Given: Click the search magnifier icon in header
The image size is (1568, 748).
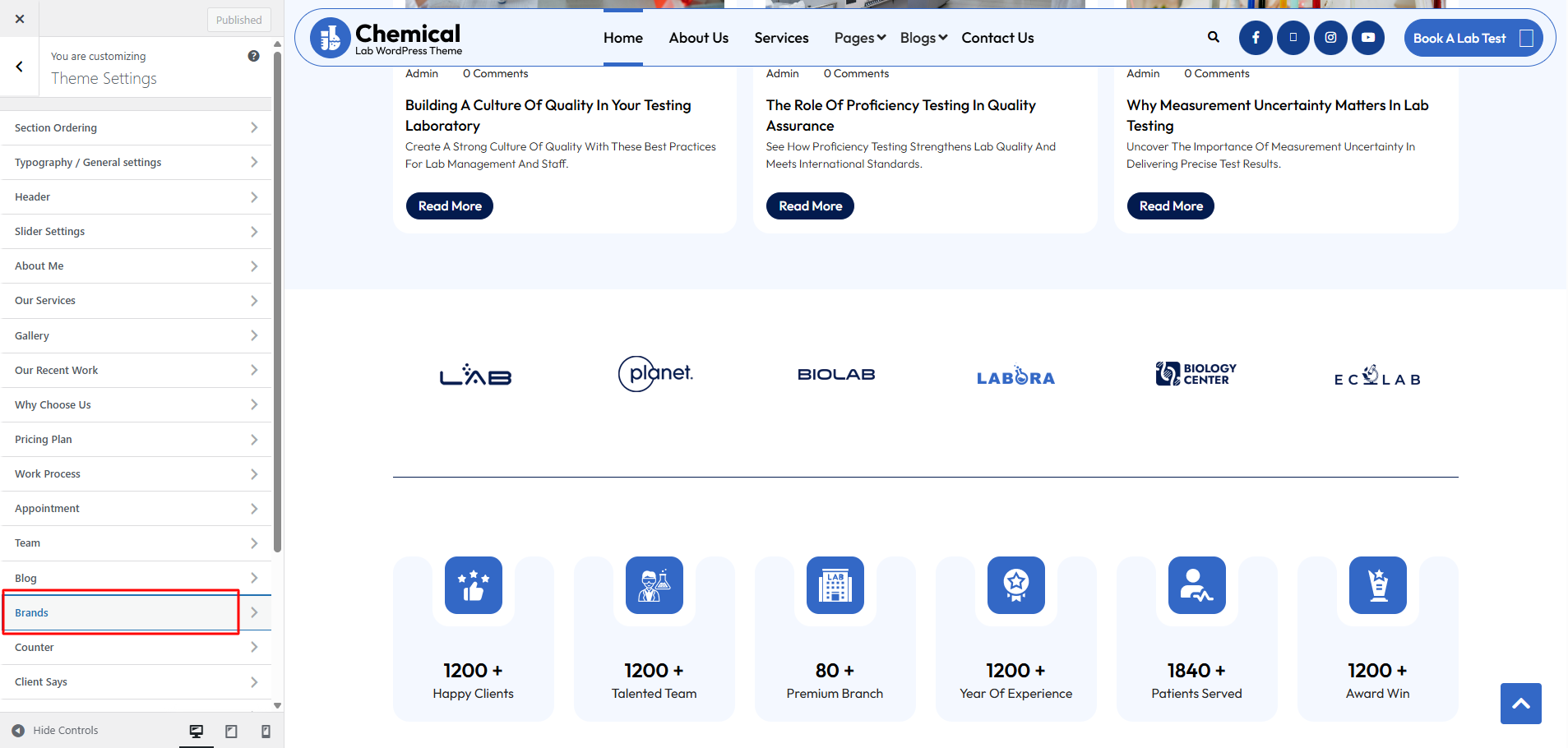Looking at the screenshot, I should (x=1213, y=37).
